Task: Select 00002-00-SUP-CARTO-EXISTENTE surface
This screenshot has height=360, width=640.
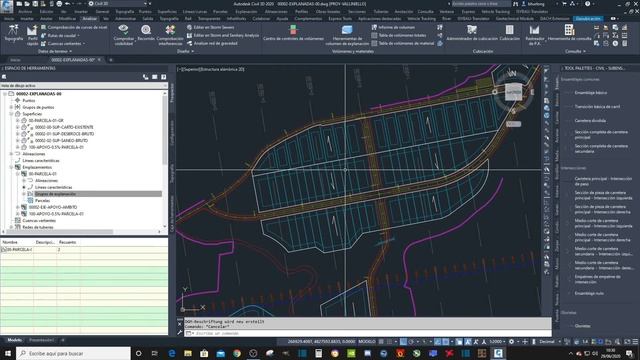Action: pyautogui.click(x=64, y=127)
